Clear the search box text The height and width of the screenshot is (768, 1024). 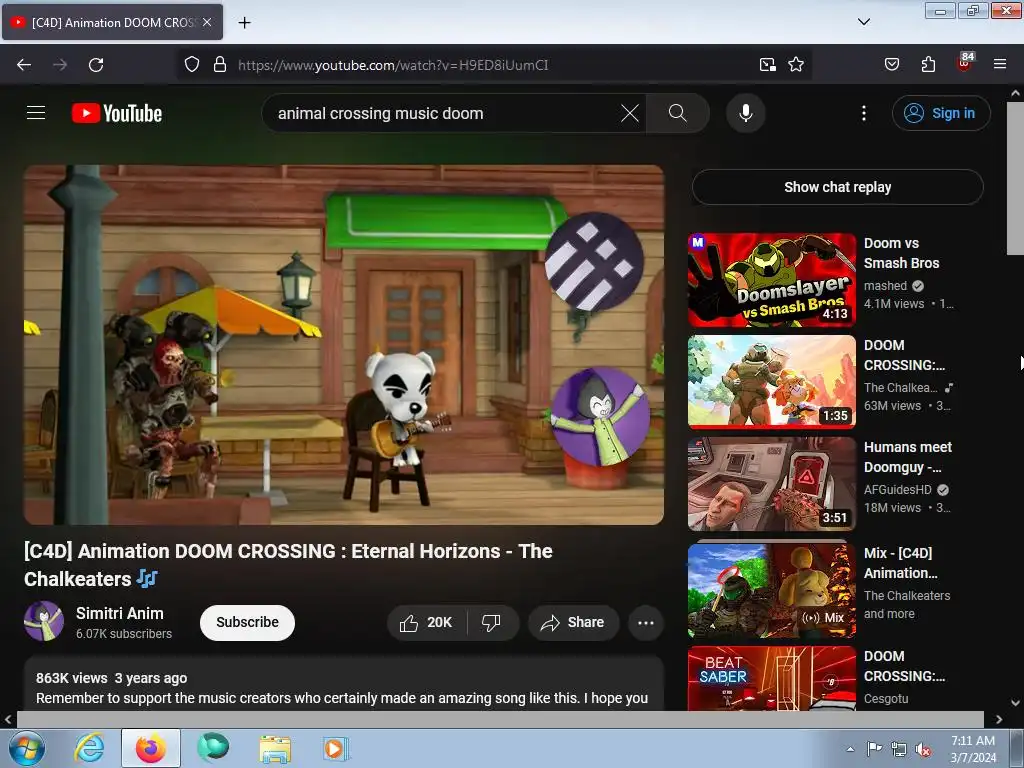coord(630,113)
